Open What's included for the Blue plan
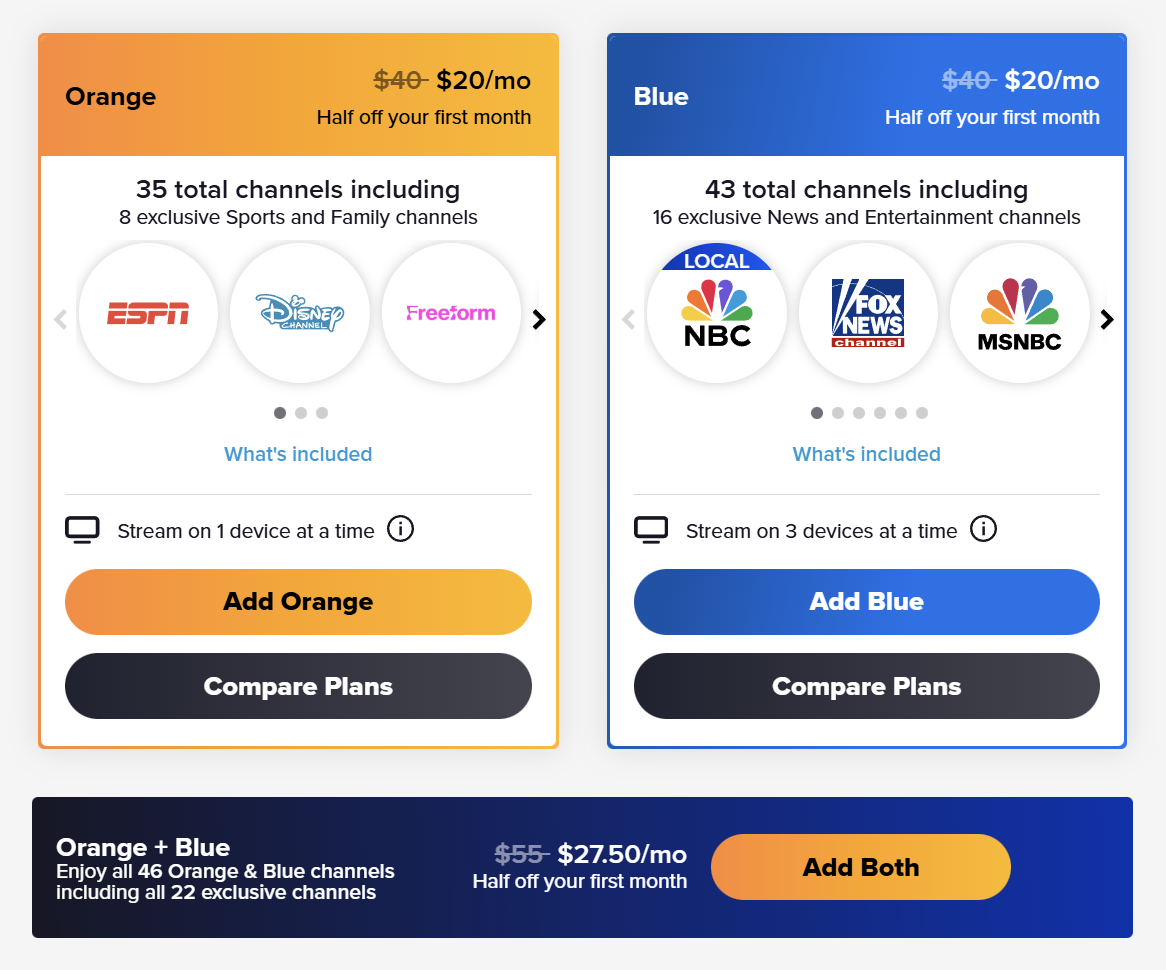 coord(866,453)
